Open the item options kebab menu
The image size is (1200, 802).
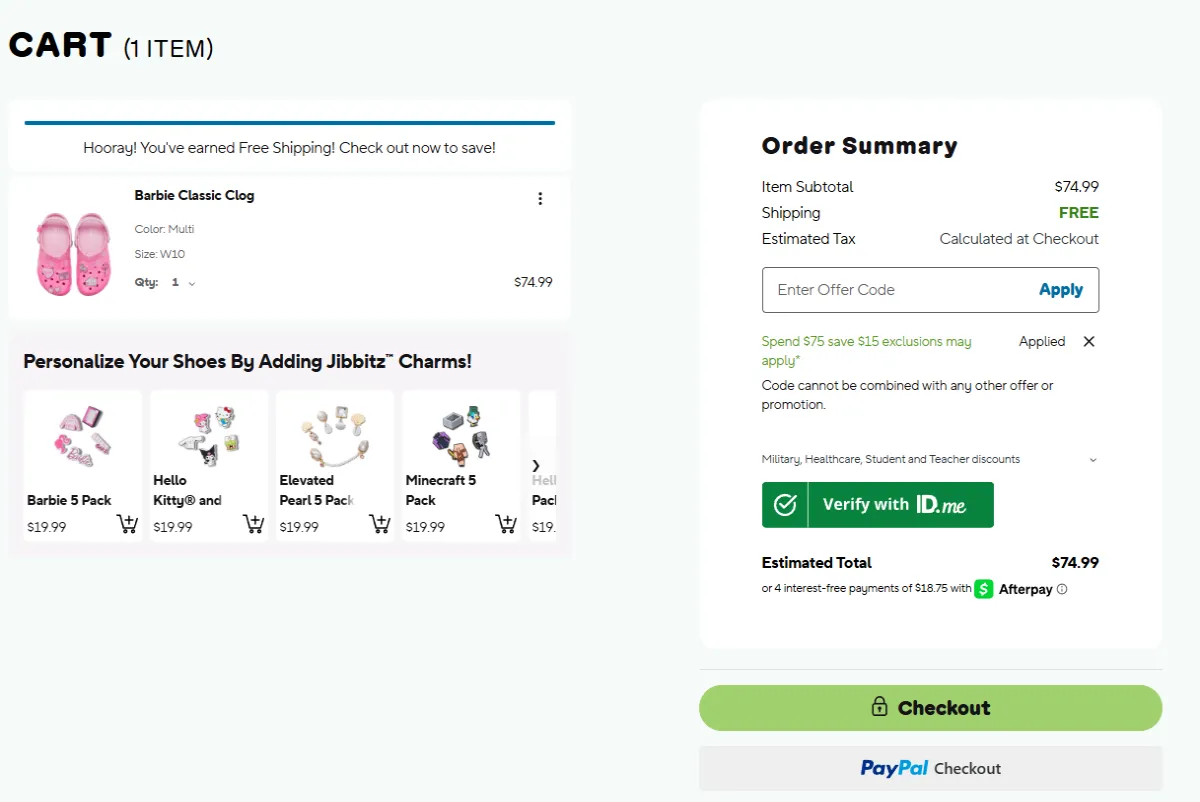click(x=540, y=198)
